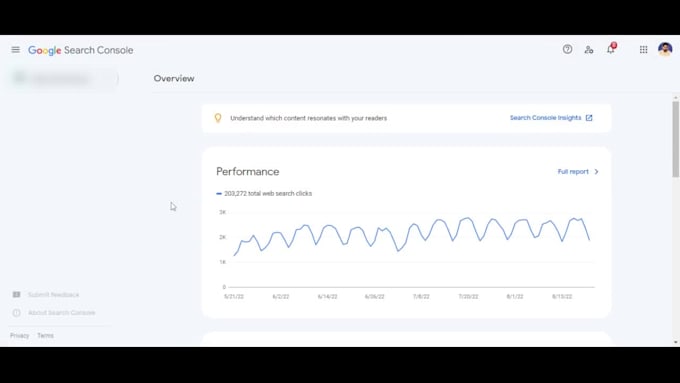Open the notifications bell
680x383 pixels.
611,49
